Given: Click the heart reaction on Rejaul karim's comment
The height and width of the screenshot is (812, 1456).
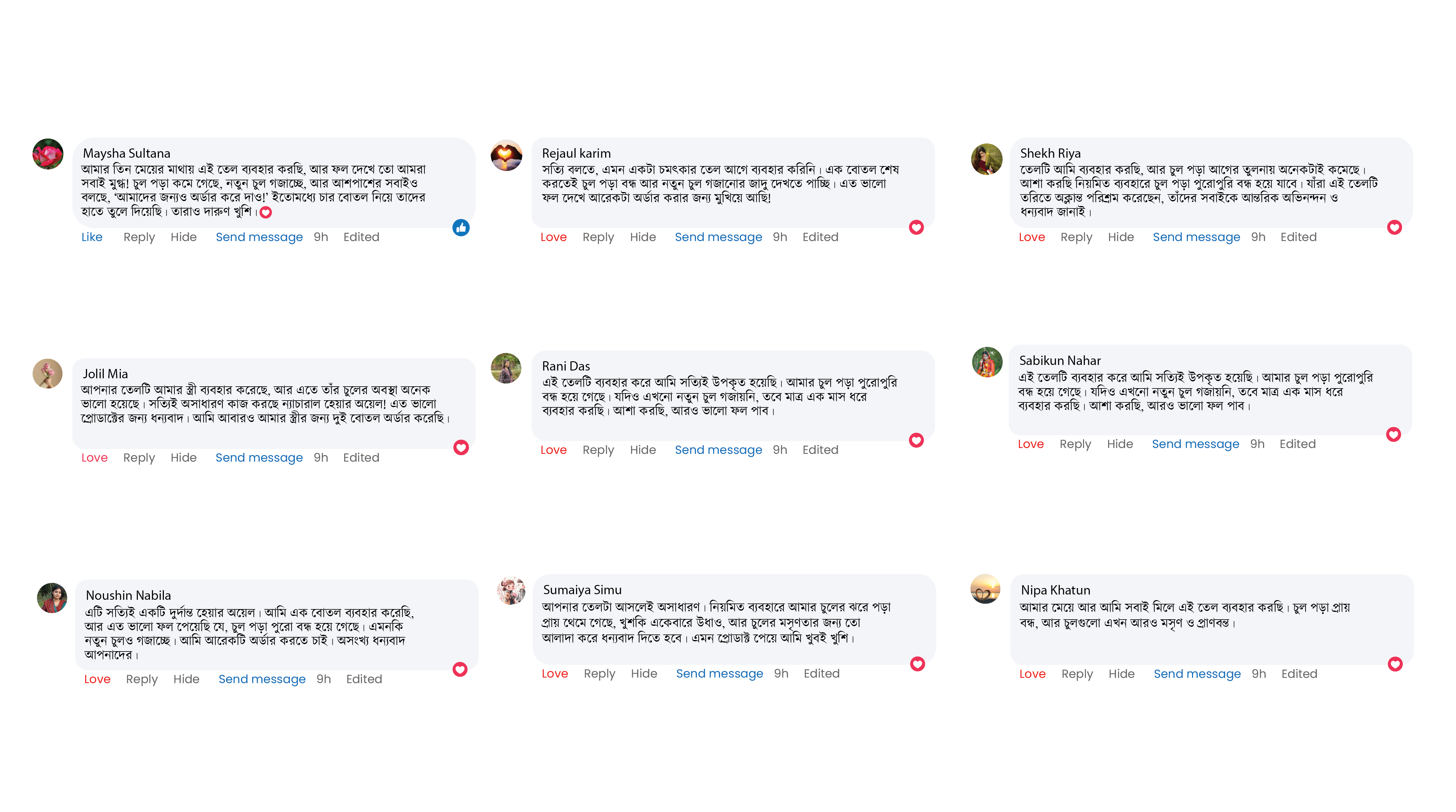Looking at the screenshot, I should 916,228.
